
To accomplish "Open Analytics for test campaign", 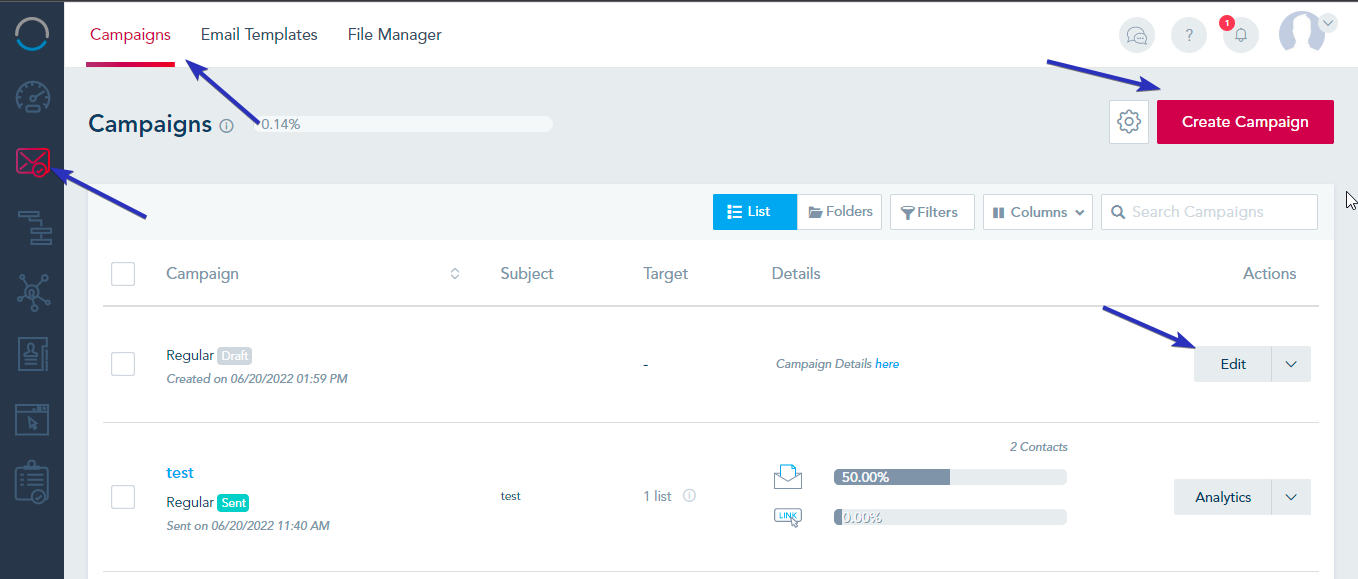I will (x=1223, y=497).
